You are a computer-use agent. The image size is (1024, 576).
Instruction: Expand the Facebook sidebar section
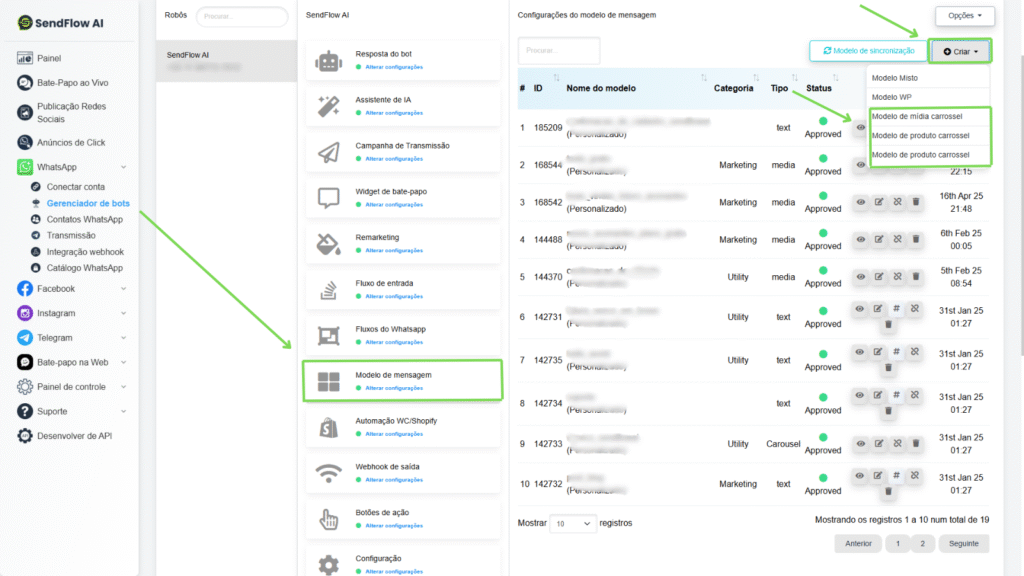[x=123, y=289]
